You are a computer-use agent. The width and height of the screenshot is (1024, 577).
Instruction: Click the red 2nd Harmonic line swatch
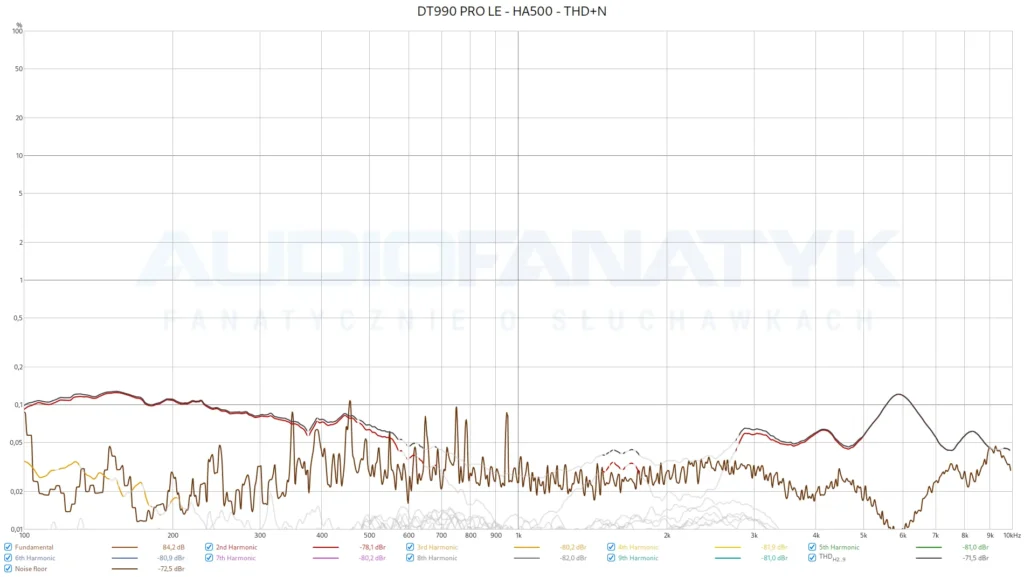tap(326, 548)
